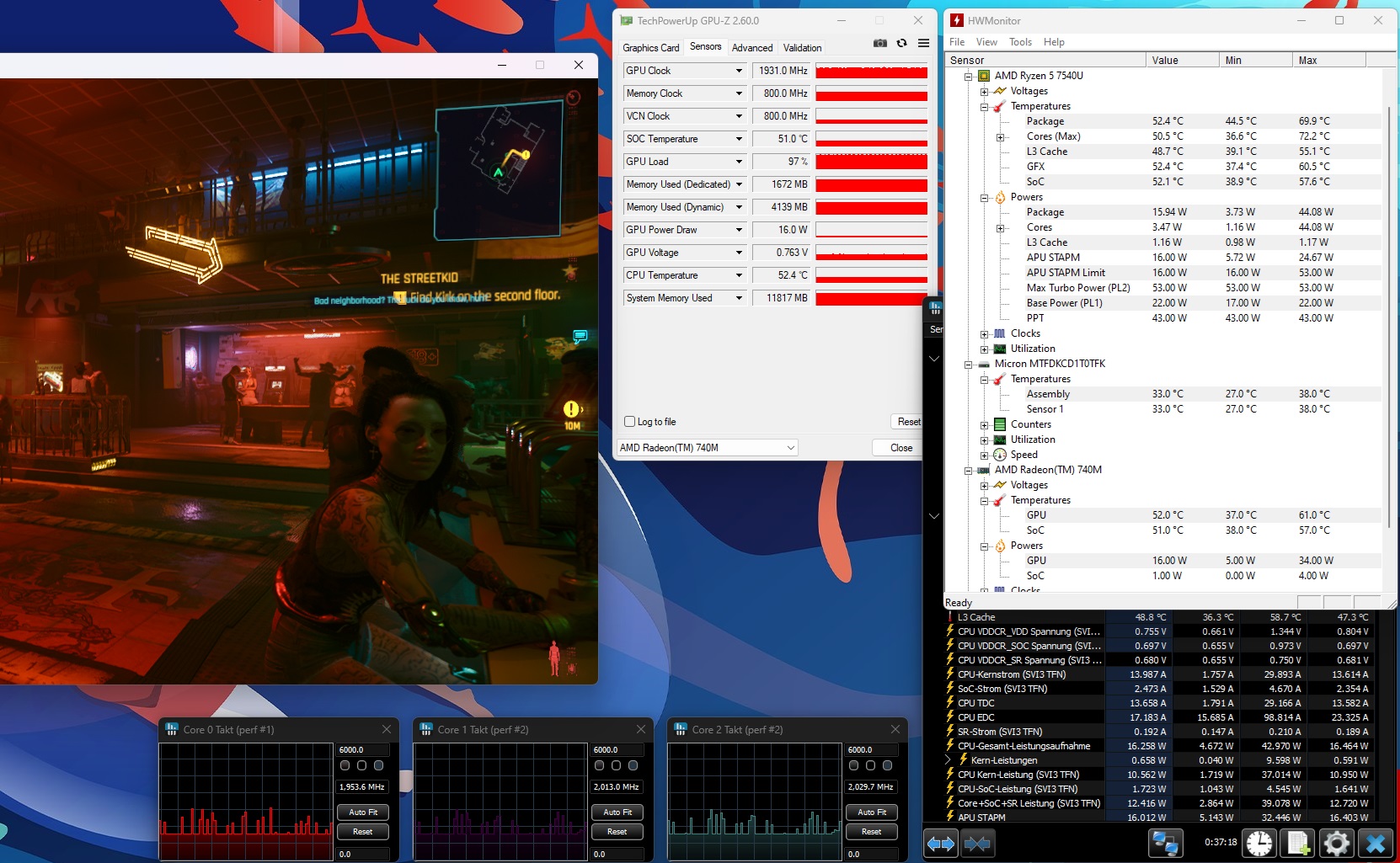
Task: Click the GPU-Z title bar app icon
Action: (626, 20)
